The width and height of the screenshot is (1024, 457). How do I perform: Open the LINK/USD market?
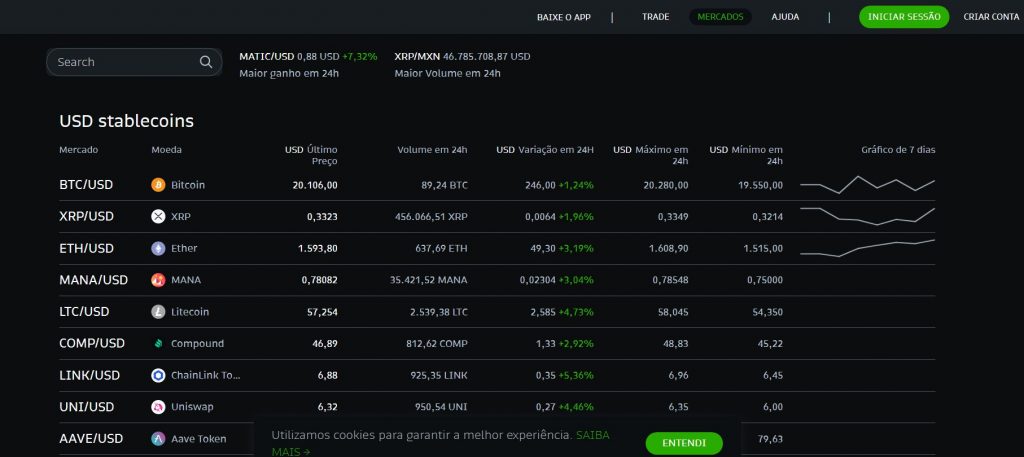[89, 375]
